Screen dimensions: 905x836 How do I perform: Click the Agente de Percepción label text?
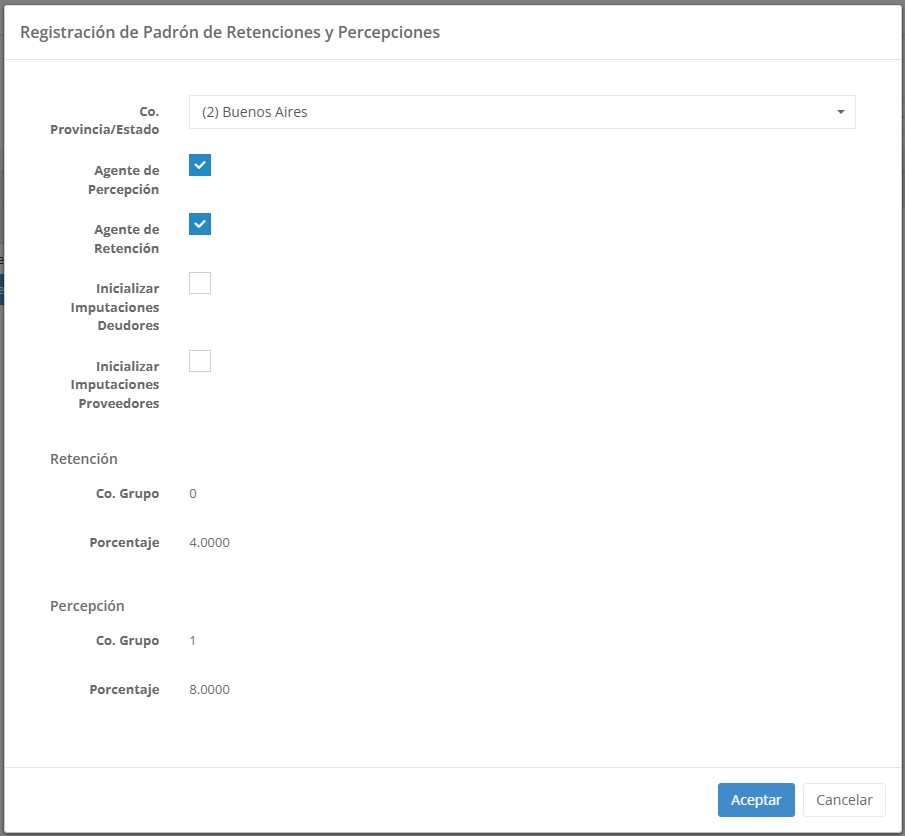click(x=126, y=180)
